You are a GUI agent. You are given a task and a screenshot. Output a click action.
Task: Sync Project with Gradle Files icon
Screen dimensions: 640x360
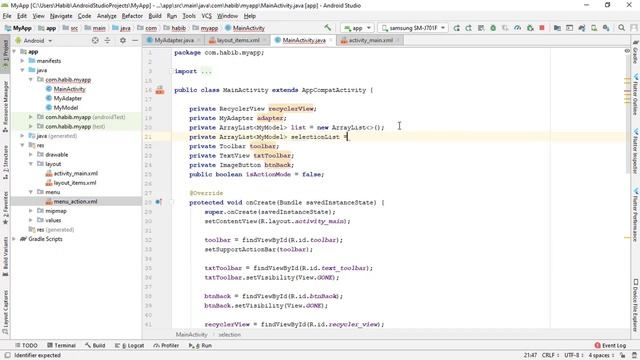[582, 28]
